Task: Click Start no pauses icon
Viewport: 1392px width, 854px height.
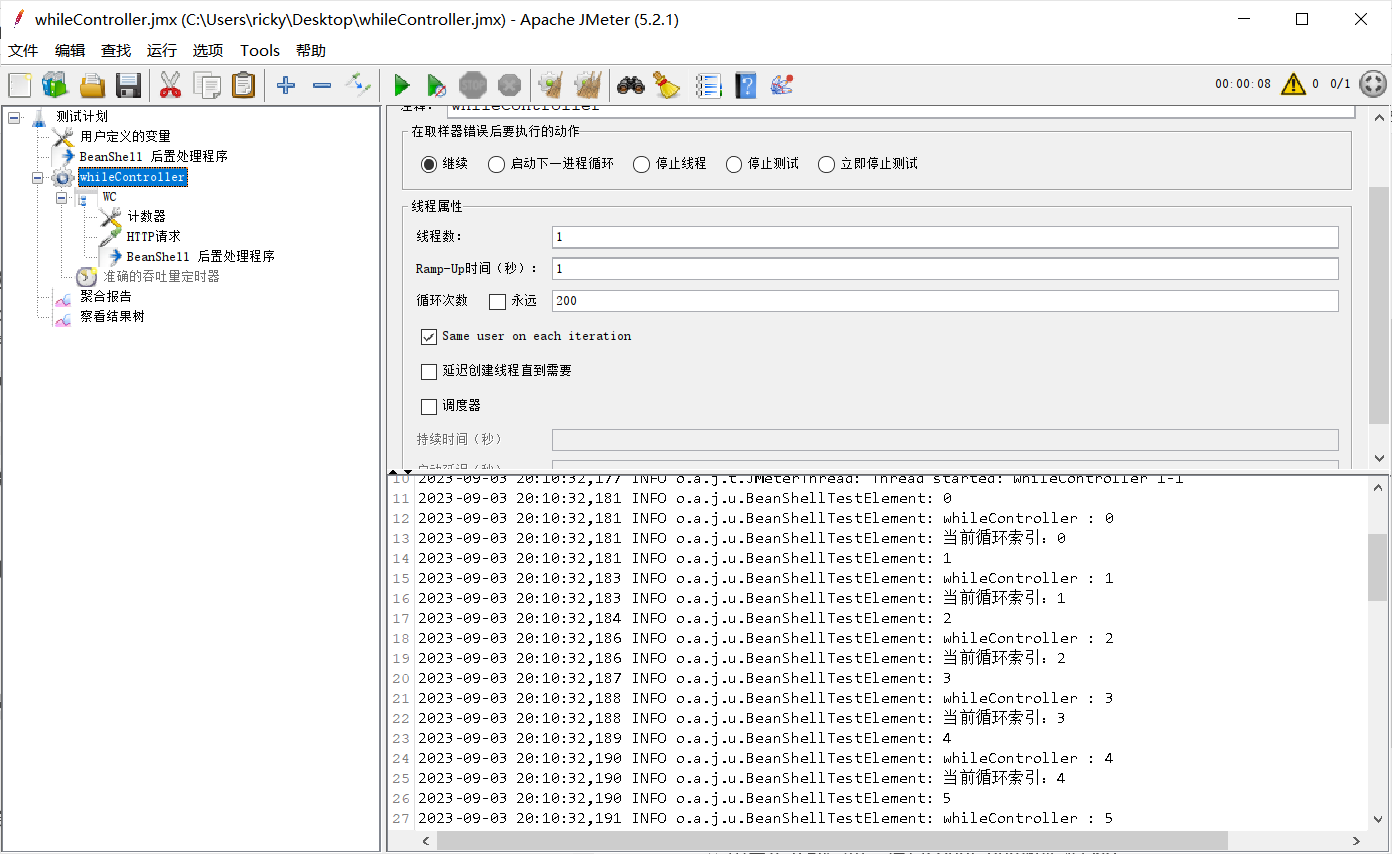Action: 437,85
